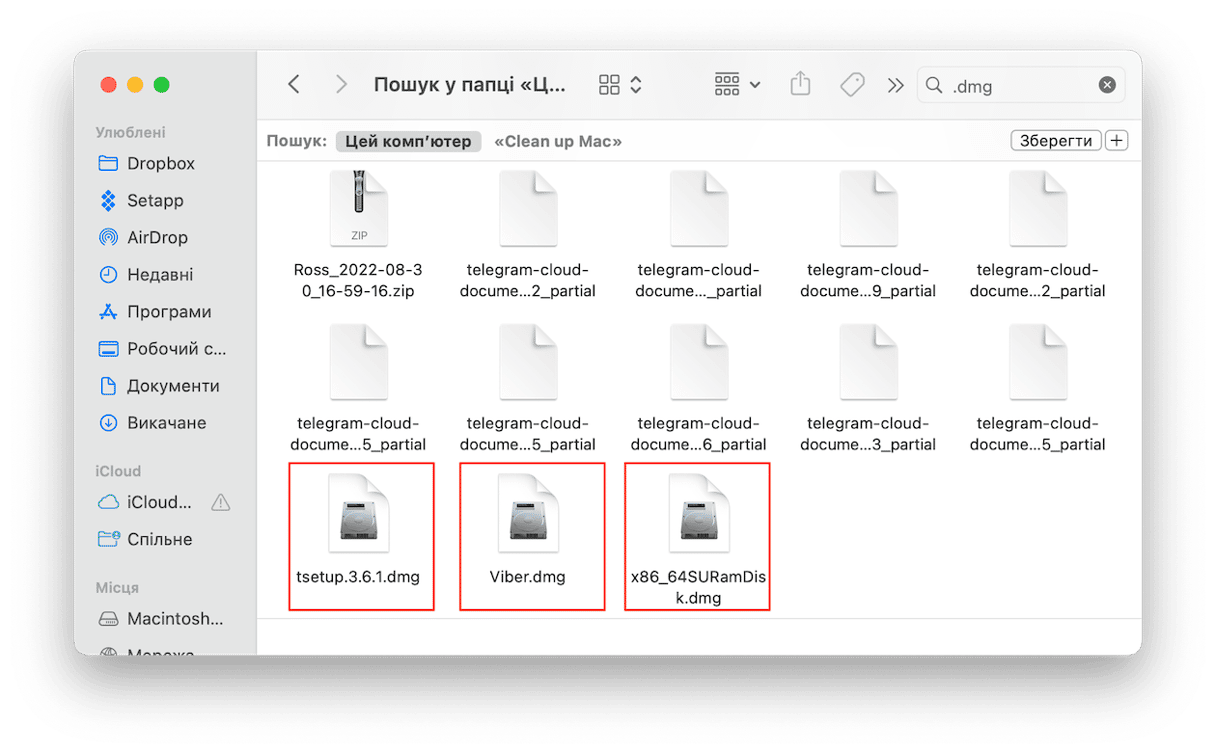The width and height of the screenshot is (1216, 753).
Task: Click the file name Viber.dmg
Action: click(528, 577)
